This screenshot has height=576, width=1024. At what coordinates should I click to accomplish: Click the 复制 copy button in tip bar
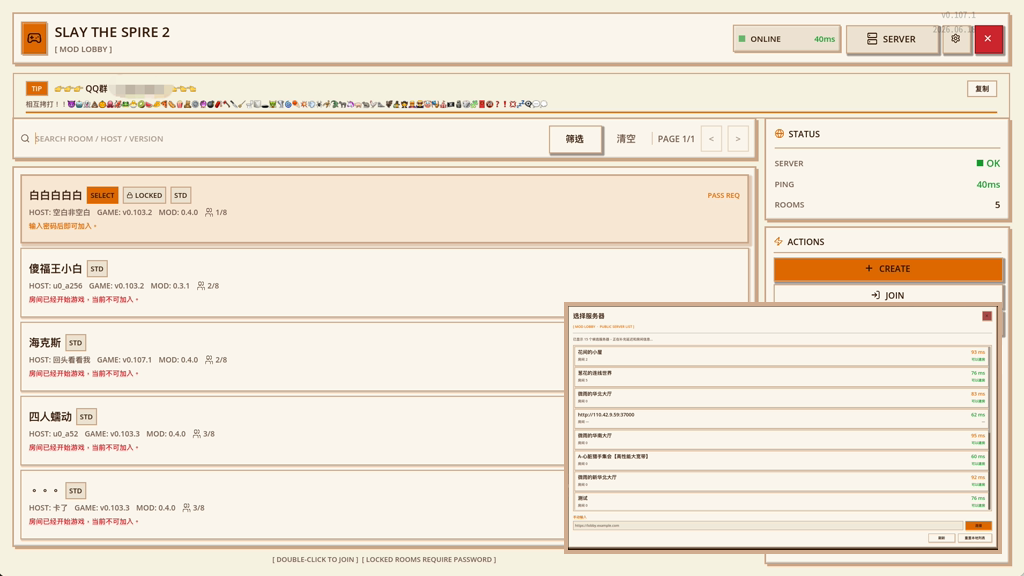pyautogui.click(x=982, y=89)
